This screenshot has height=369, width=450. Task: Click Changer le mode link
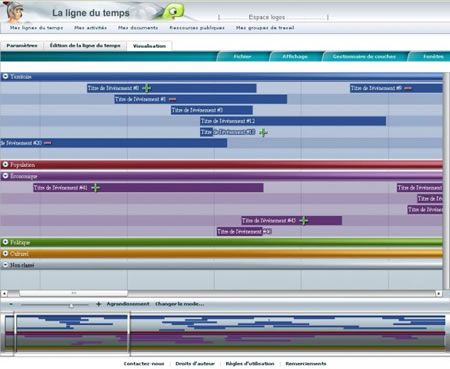tap(179, 304)
